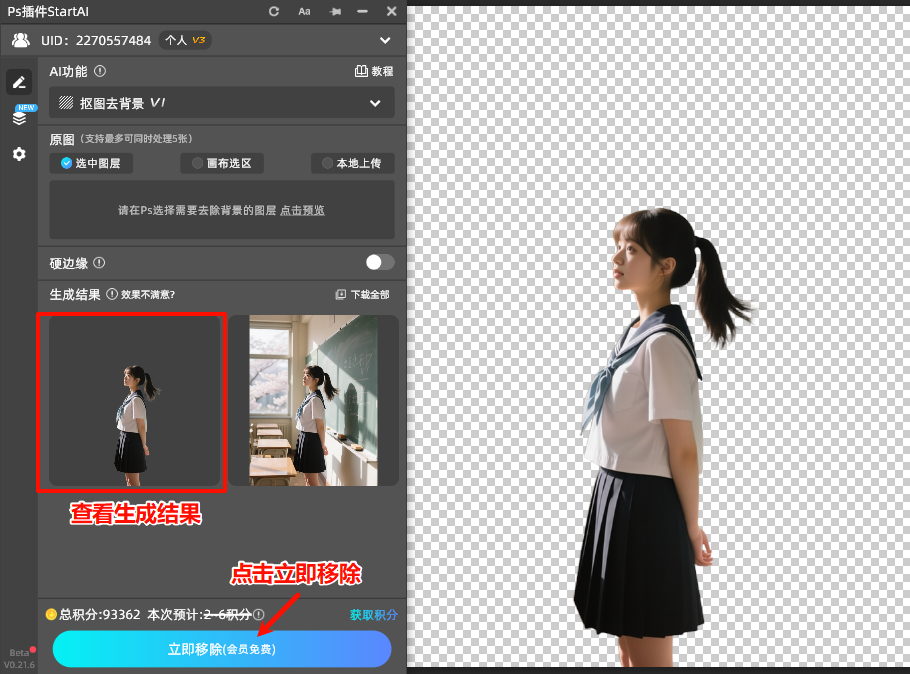Toggle the 硬边缘 hard edge switch
The height and width of the screenshot is (674, 910).
tap(378, 262)
